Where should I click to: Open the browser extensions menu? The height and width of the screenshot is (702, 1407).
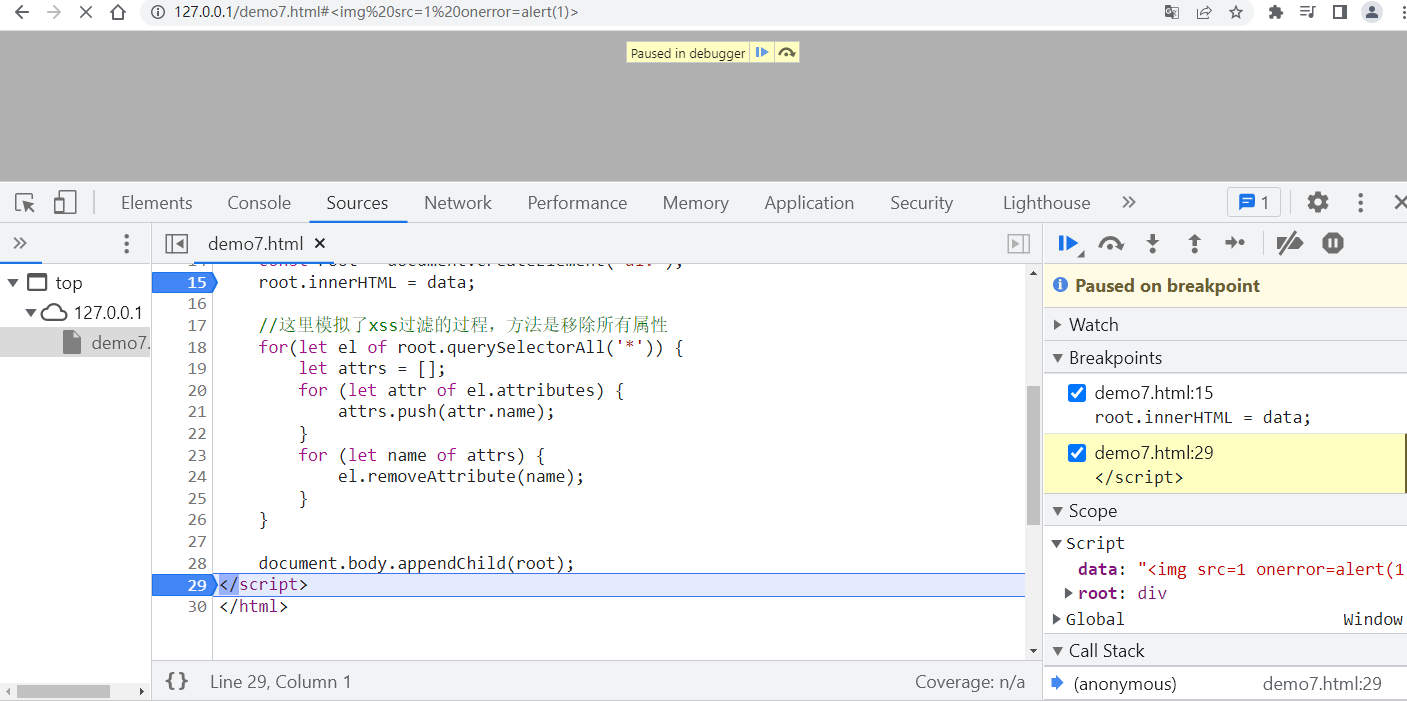tap(1276, 13)
